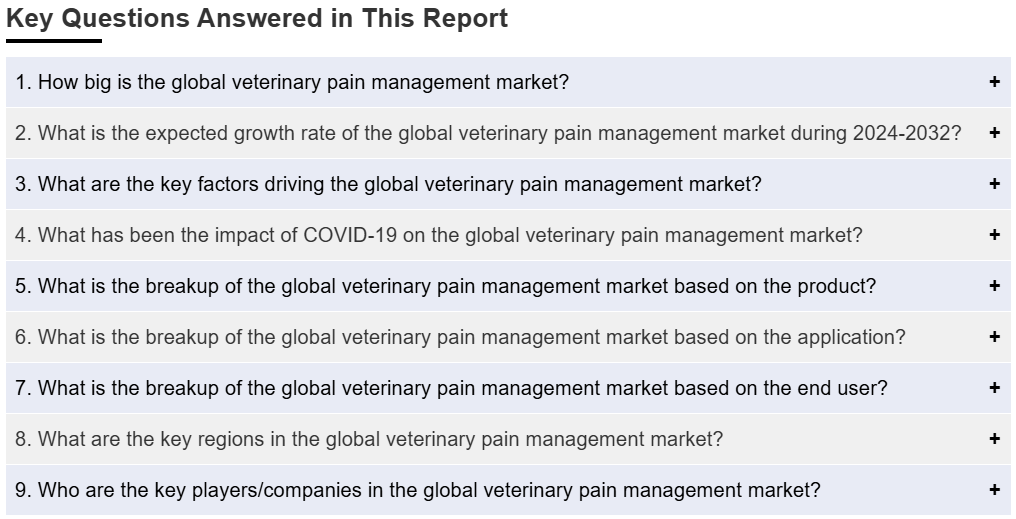This screenshot has width=1016, height=519.
Task: Expand 'key factors driving' question row
Action: [508, 184]
